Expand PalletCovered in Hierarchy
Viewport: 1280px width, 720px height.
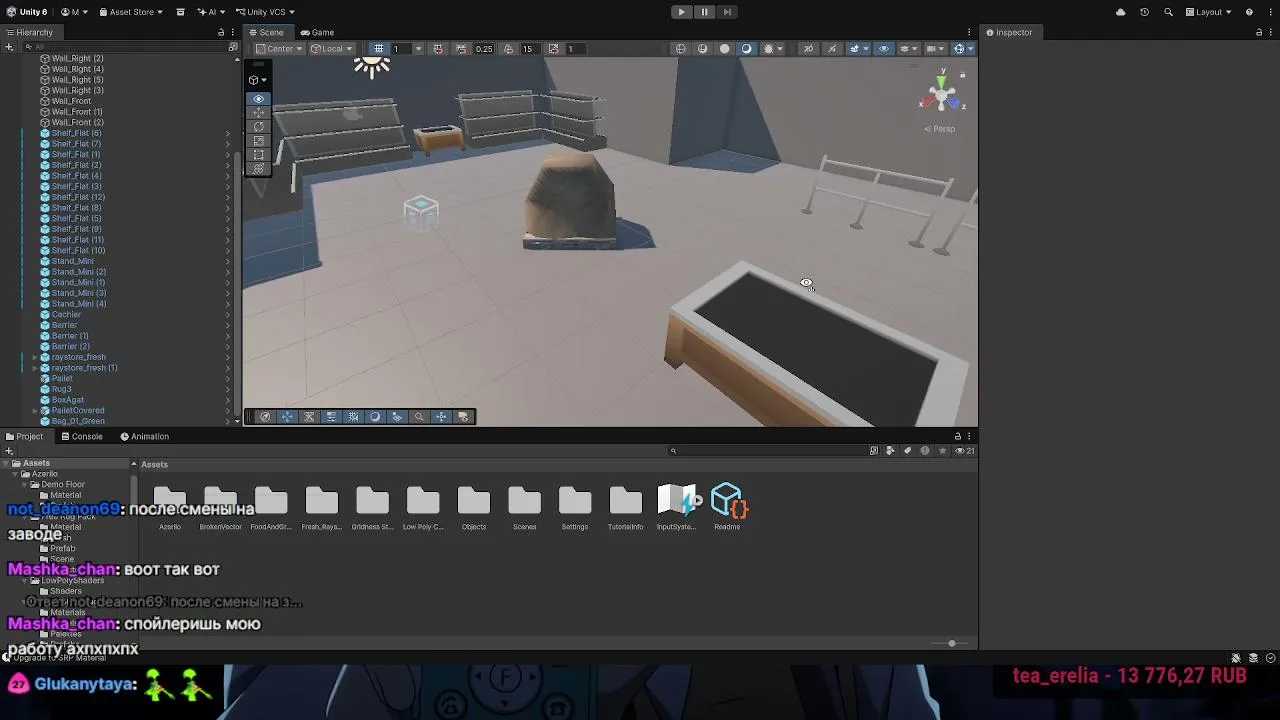[x=35, y=410]
